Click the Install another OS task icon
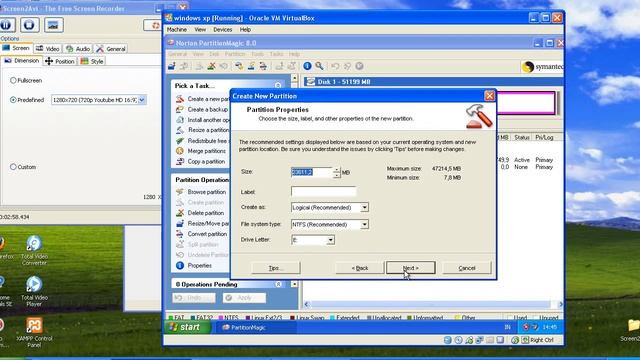This screenshot has width=640, height=360. tap(180, 120)
